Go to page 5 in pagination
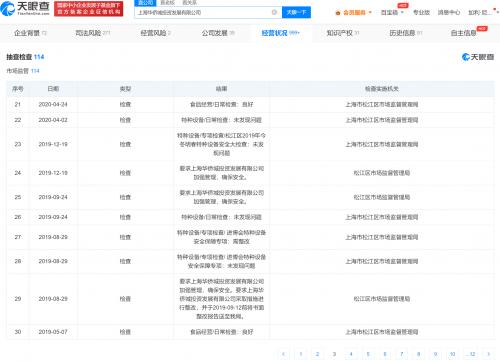Viewport: 500px width, 362px height. (x=368, y=354)
